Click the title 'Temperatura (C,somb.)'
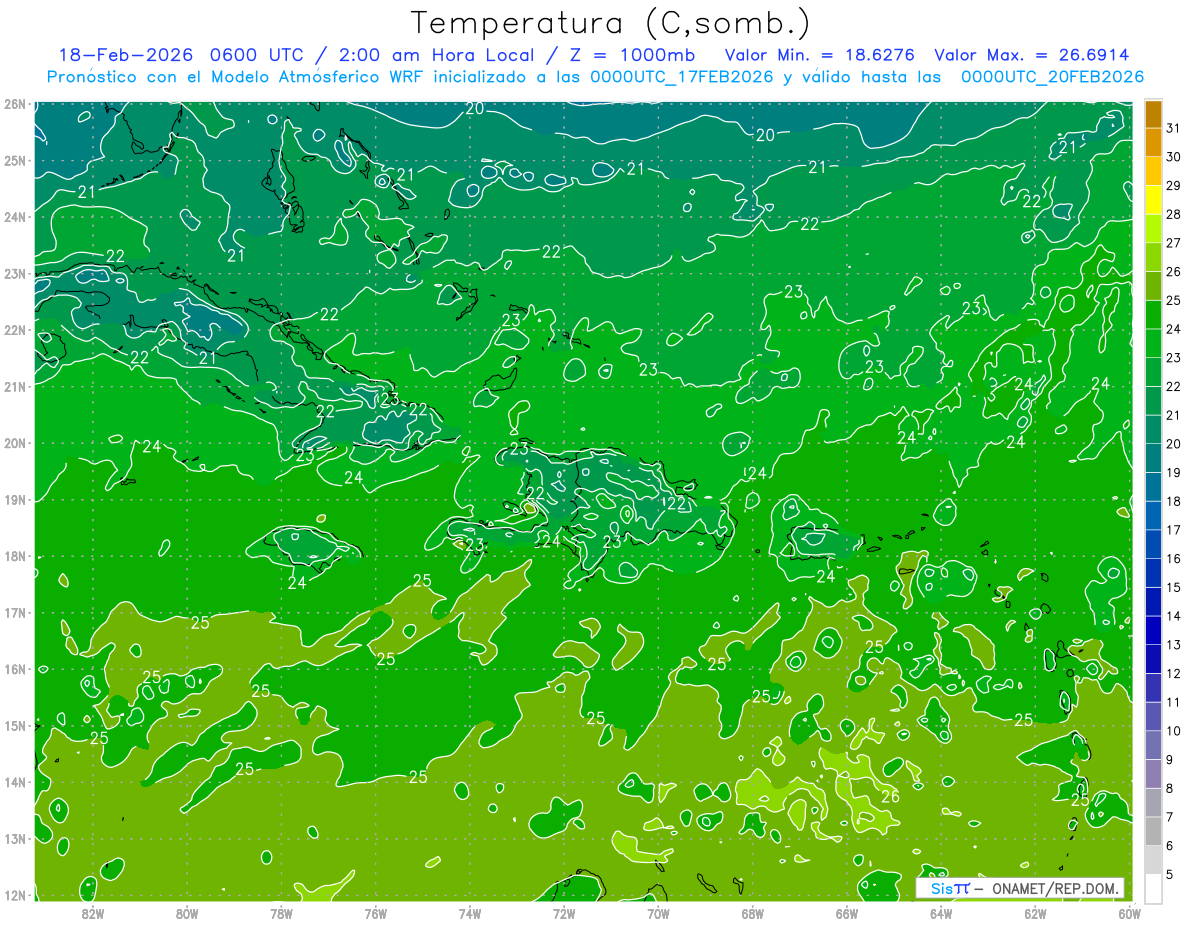The height and width of the screenshot is (927, 1200). coord(610,24)
